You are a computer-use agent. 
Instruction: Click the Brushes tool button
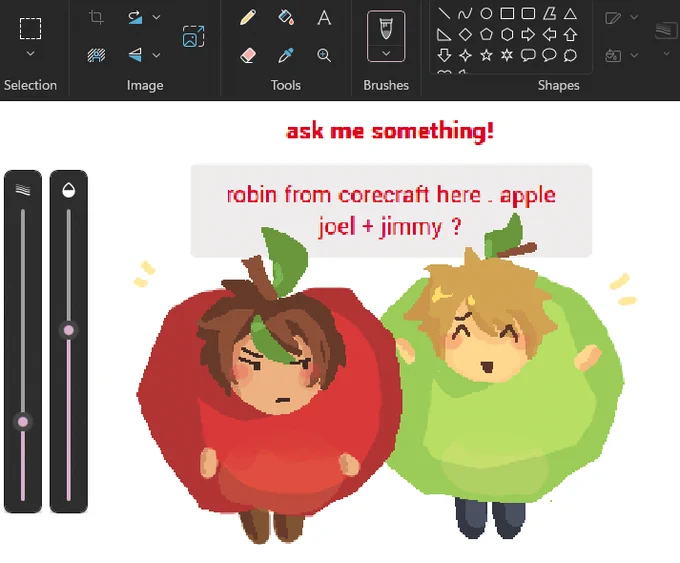386,28
